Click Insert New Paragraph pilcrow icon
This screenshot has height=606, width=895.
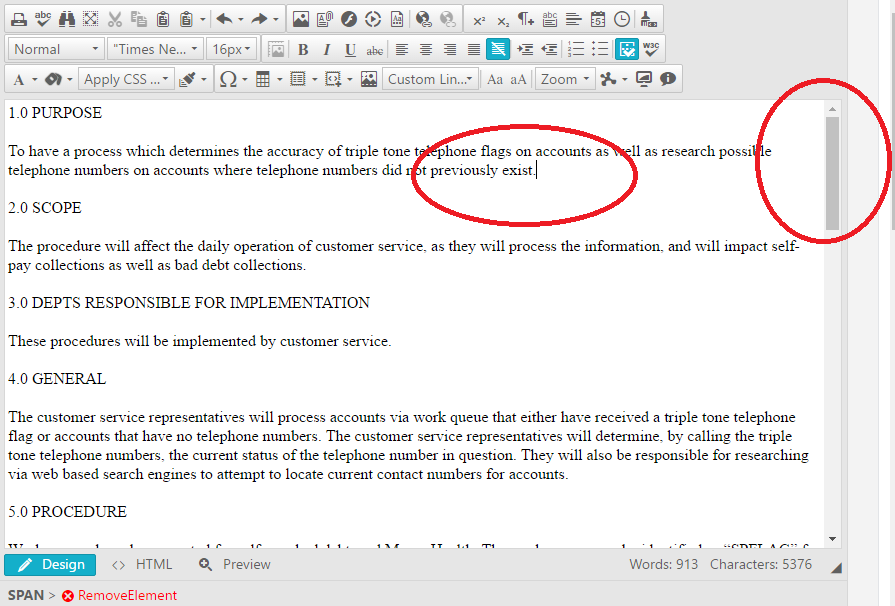tap(526, 19)
